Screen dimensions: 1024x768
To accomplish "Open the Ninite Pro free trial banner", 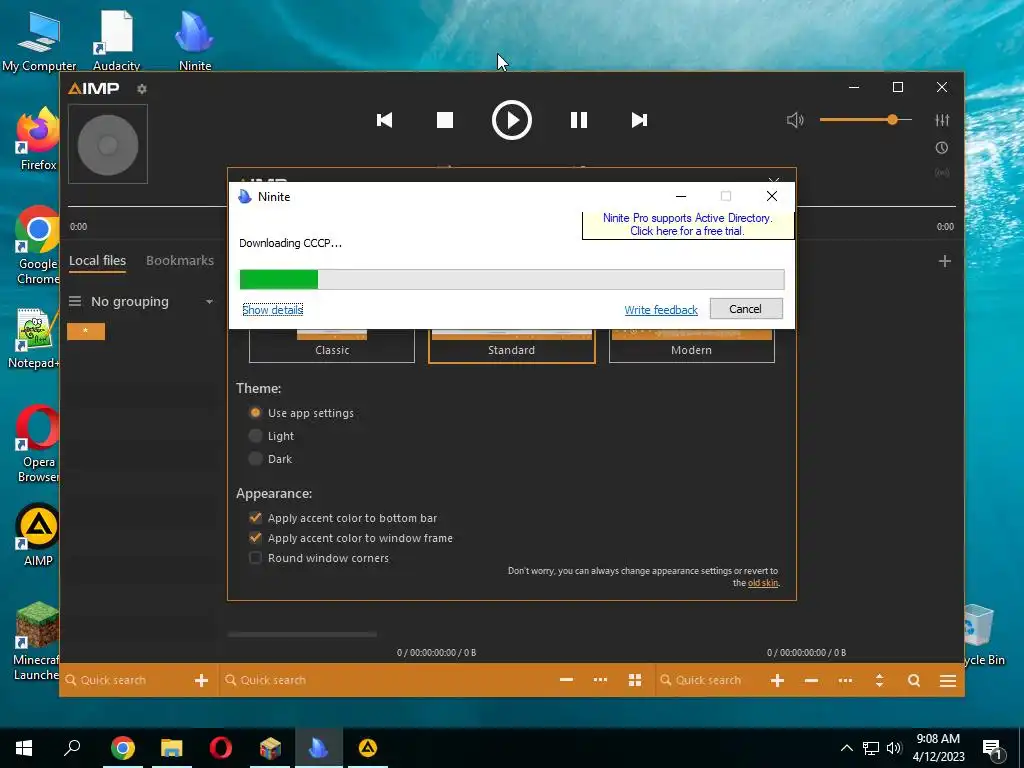I will click(x=688, y=224).
